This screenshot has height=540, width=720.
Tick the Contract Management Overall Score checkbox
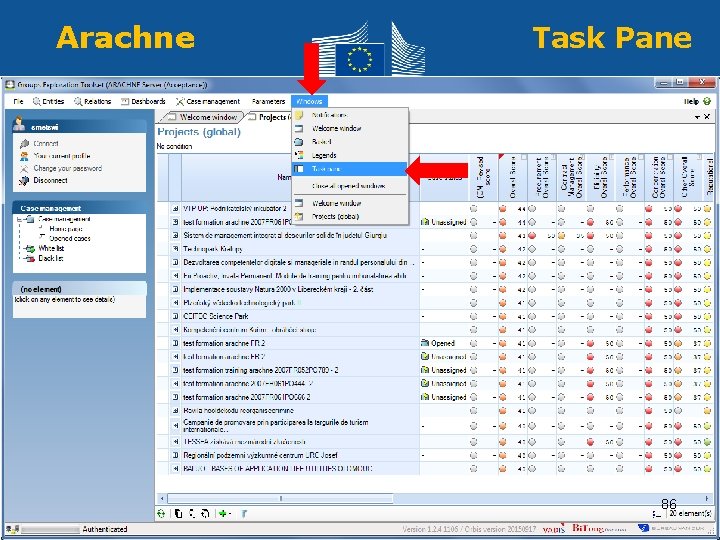tap(582, 158)
